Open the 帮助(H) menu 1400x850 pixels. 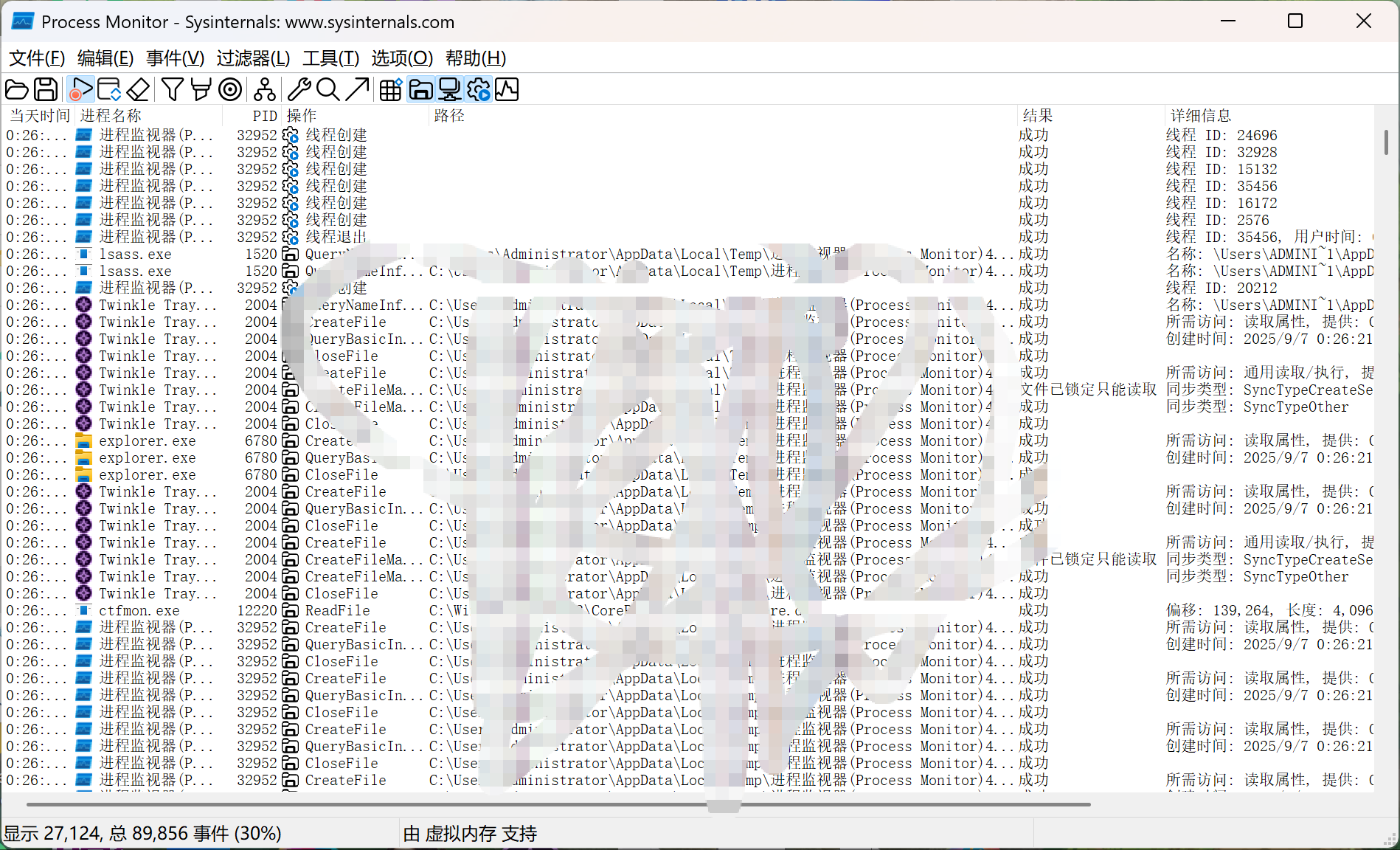(x=476, y=58)
